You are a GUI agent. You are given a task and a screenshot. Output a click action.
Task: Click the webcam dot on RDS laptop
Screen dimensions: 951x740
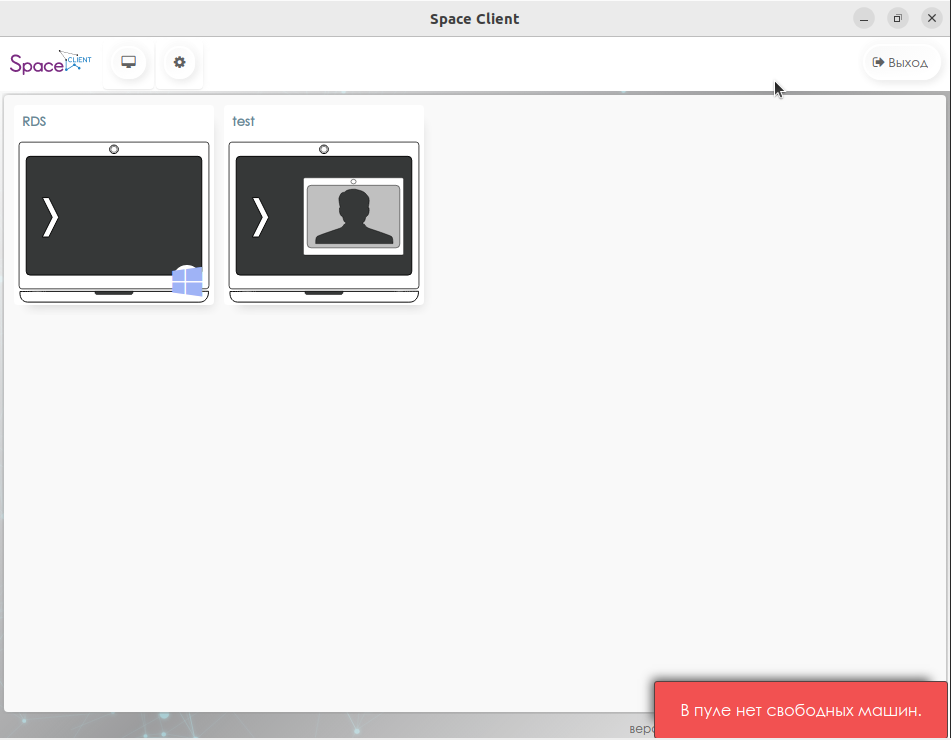[x=114, y=149]
